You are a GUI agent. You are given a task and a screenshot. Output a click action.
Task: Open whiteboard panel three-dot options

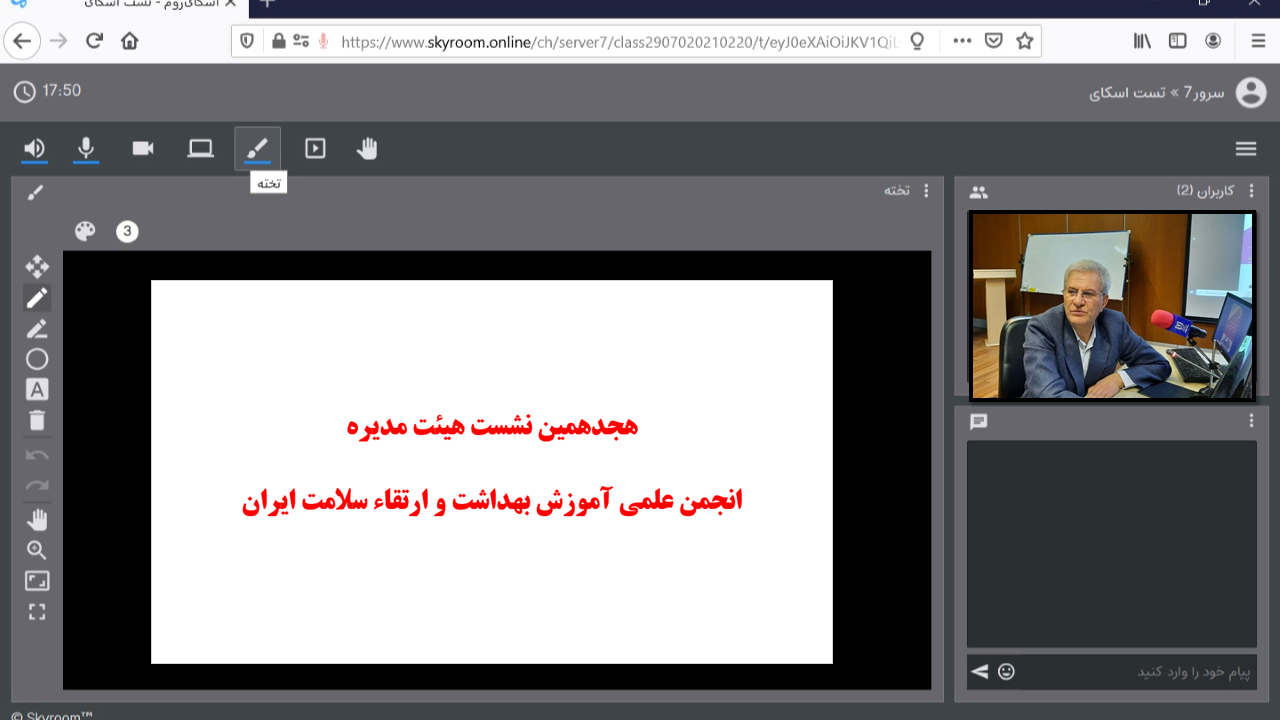926,190
